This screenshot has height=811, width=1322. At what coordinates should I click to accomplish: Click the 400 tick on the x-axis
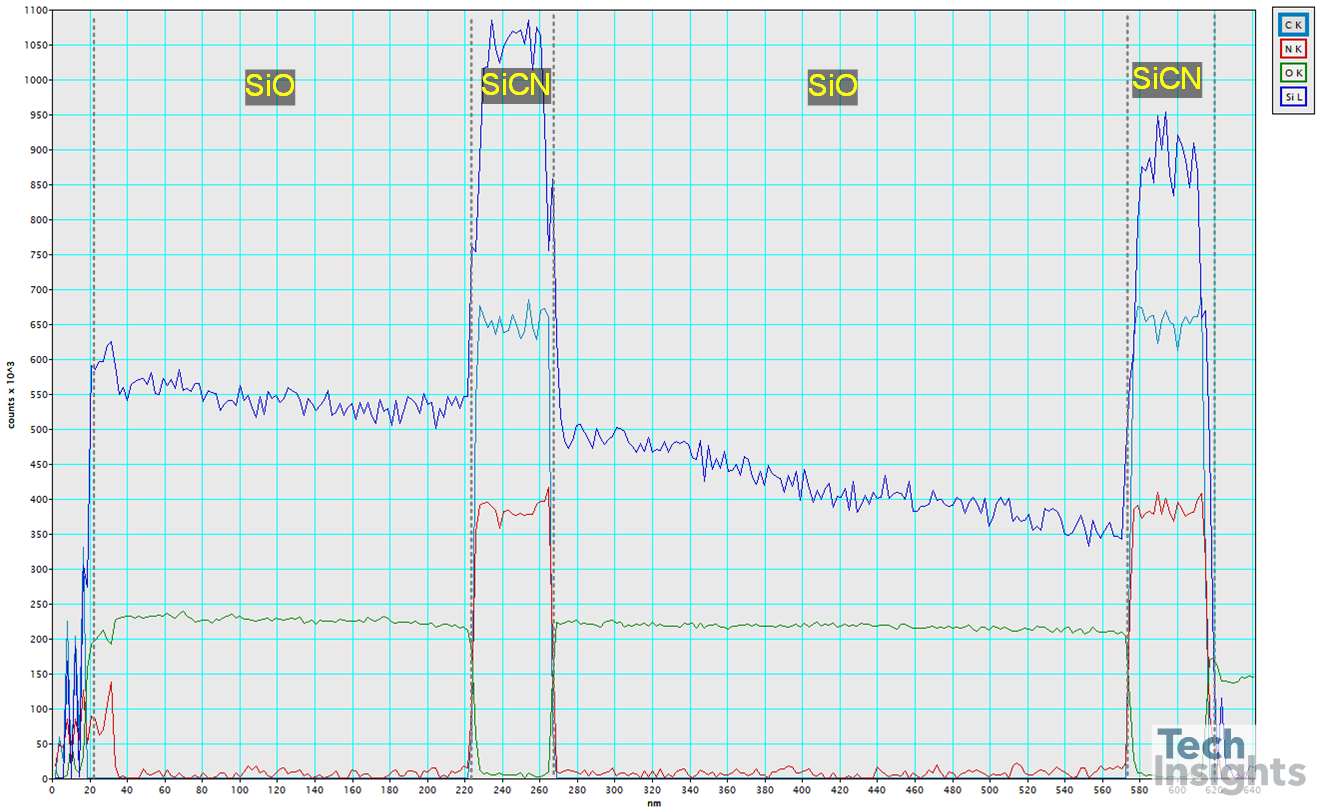pos(802,789)
